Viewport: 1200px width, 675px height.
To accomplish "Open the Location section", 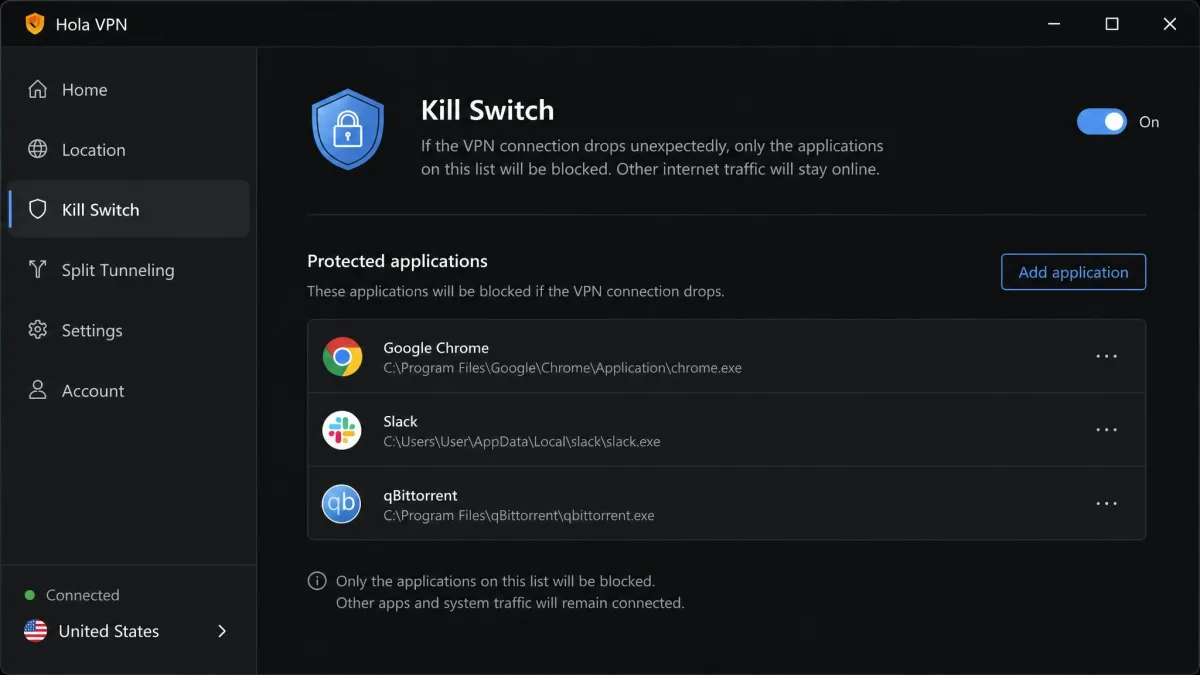I will (x=129, y=149).
